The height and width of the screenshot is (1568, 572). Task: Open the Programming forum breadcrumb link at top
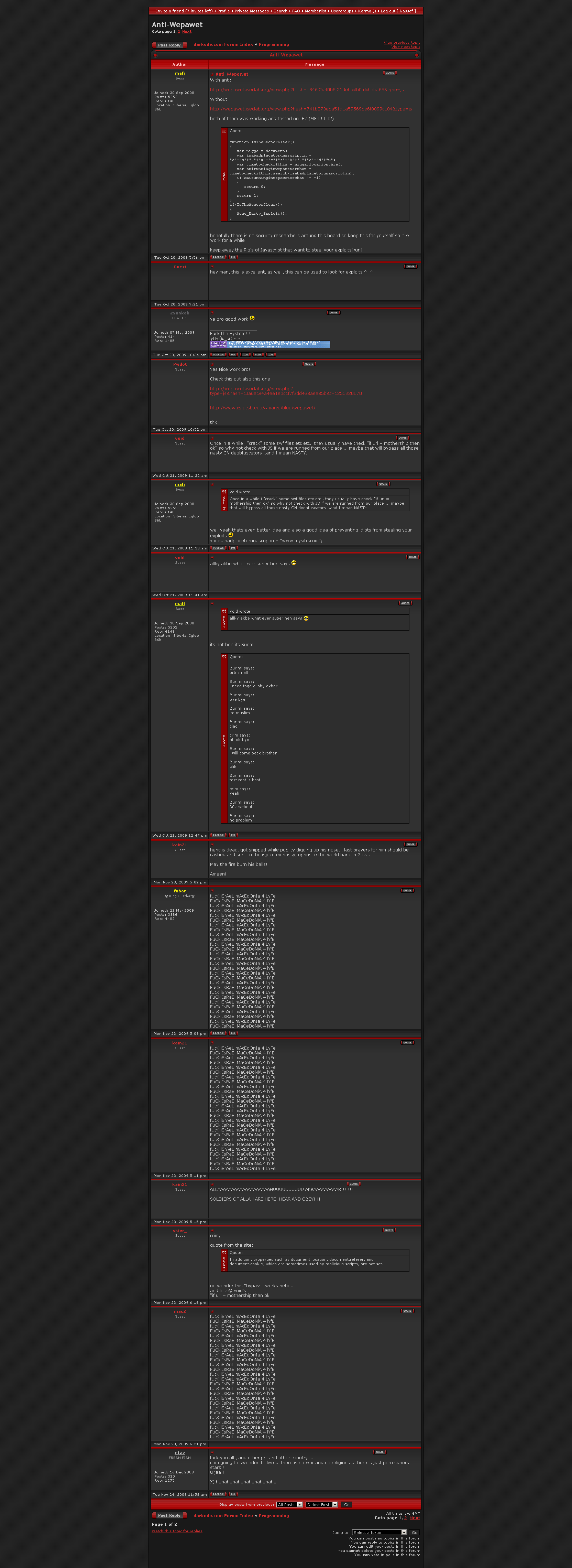click(x=274, y=44)
